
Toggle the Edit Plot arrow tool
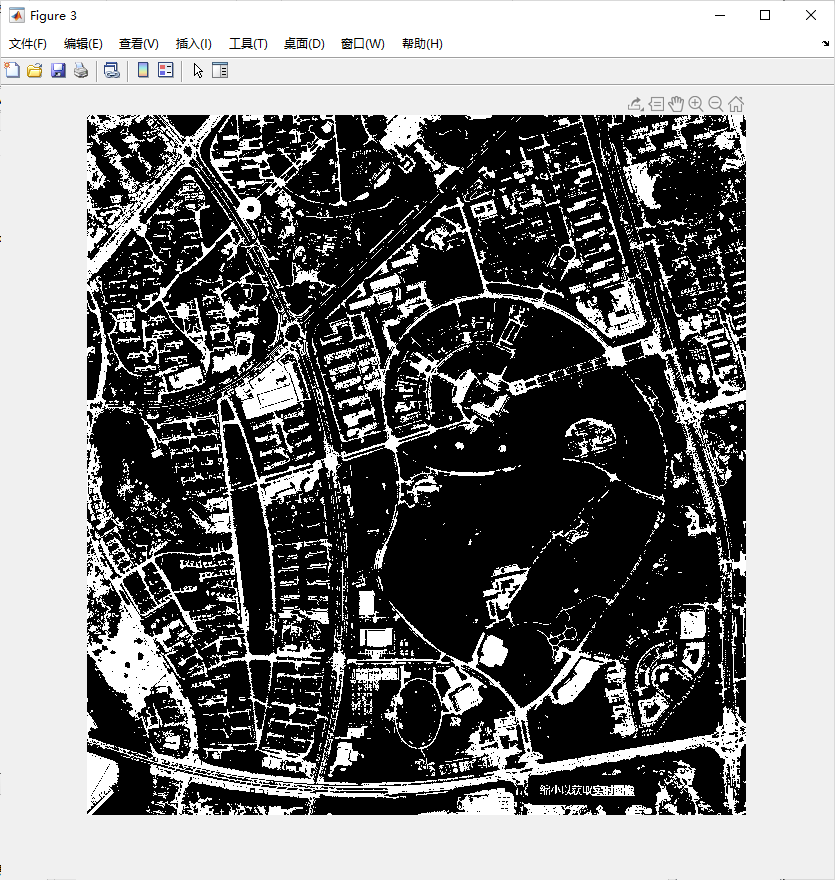click(198, 70)
